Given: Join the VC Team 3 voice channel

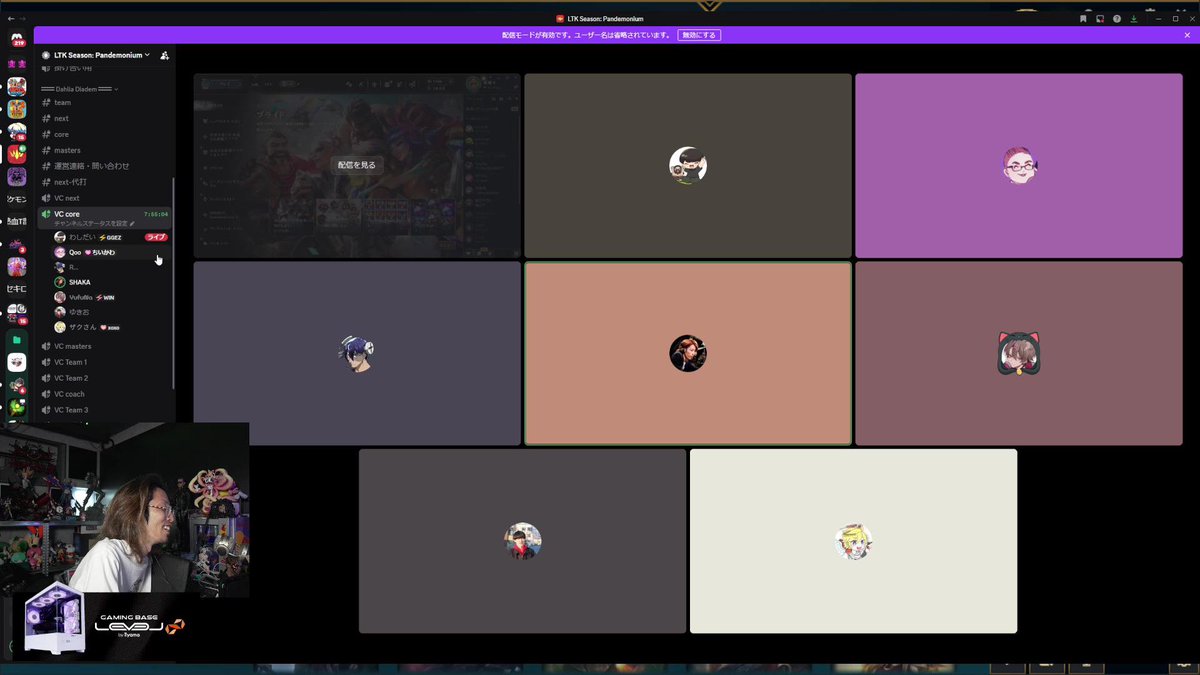Looking at the screenshot, I should tap(105, 410).
